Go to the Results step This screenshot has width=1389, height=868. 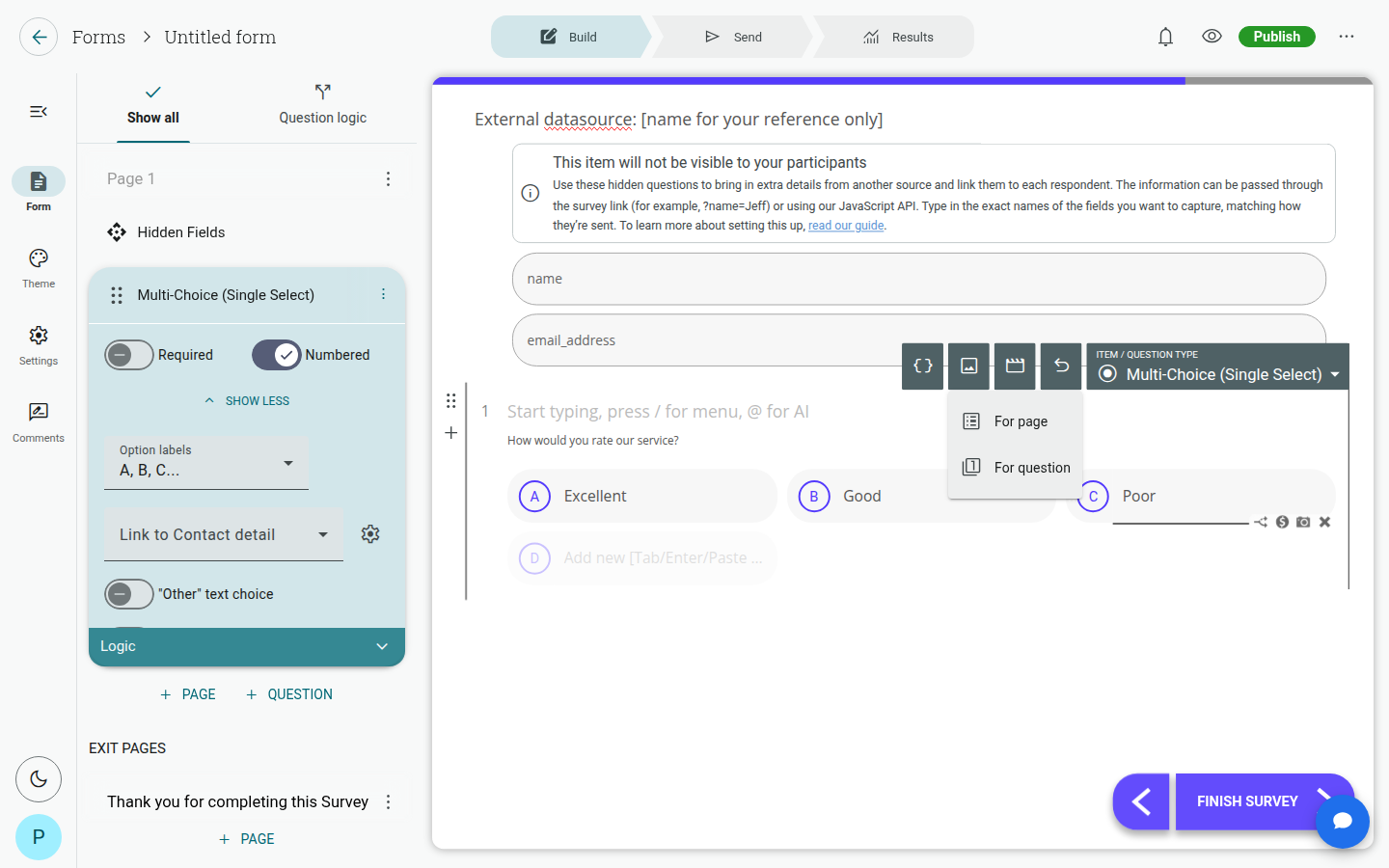[897, 37]
